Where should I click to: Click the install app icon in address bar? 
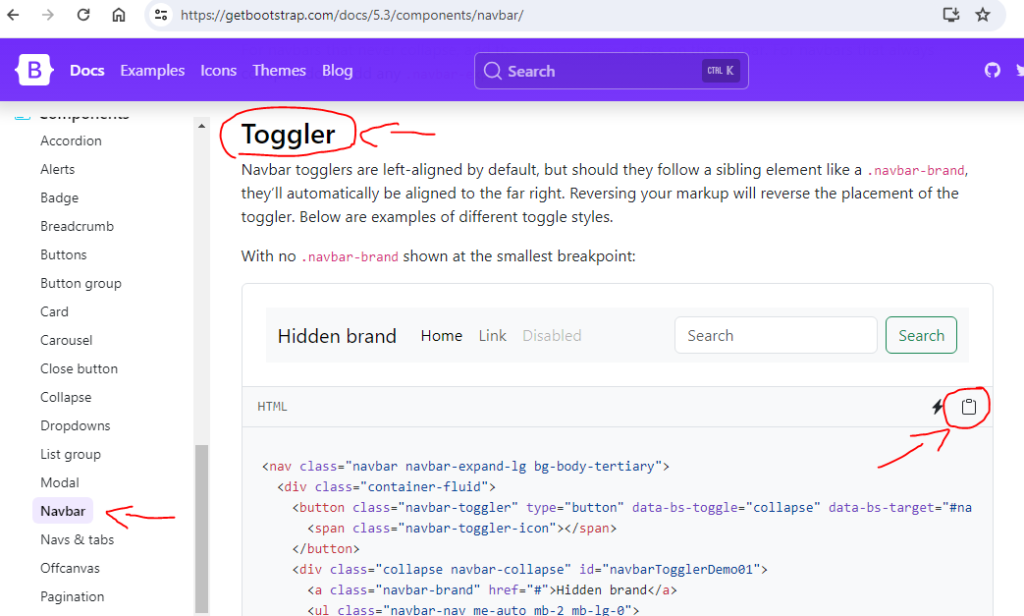point(951,15)
